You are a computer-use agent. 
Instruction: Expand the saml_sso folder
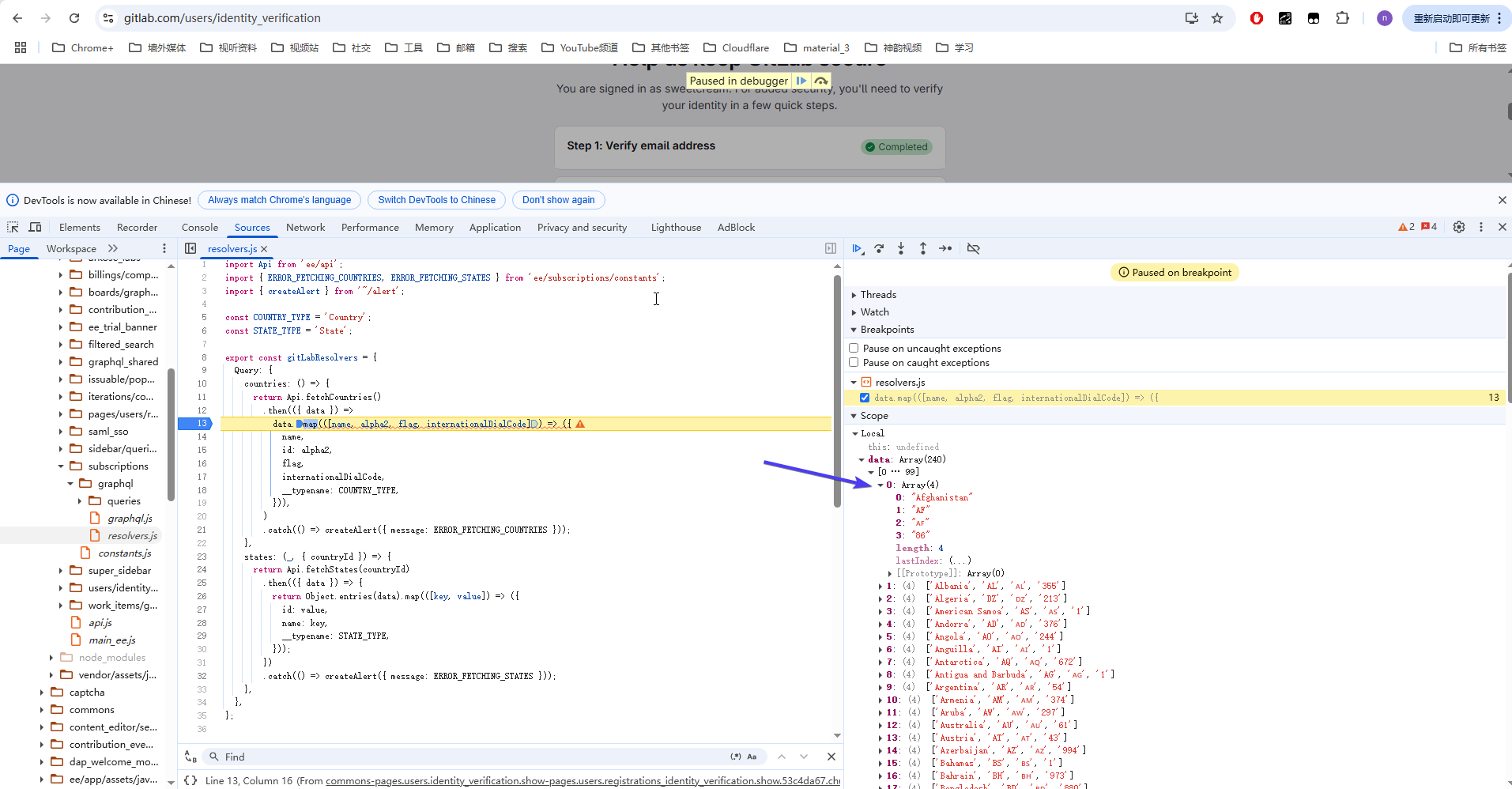click(61, 432)
